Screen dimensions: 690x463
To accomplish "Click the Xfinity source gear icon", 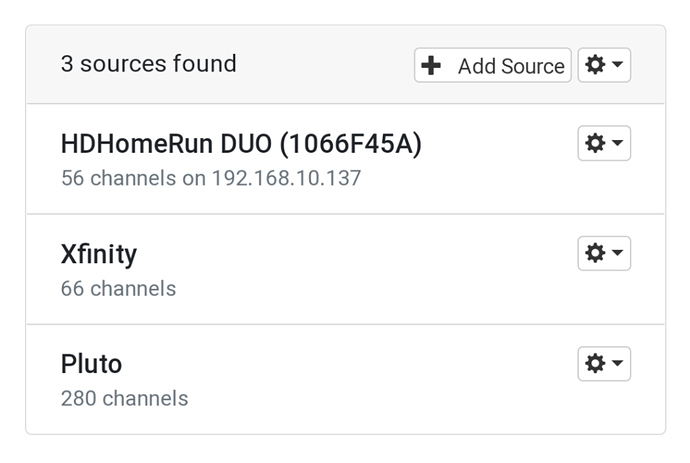I will [x=595, y=254].
